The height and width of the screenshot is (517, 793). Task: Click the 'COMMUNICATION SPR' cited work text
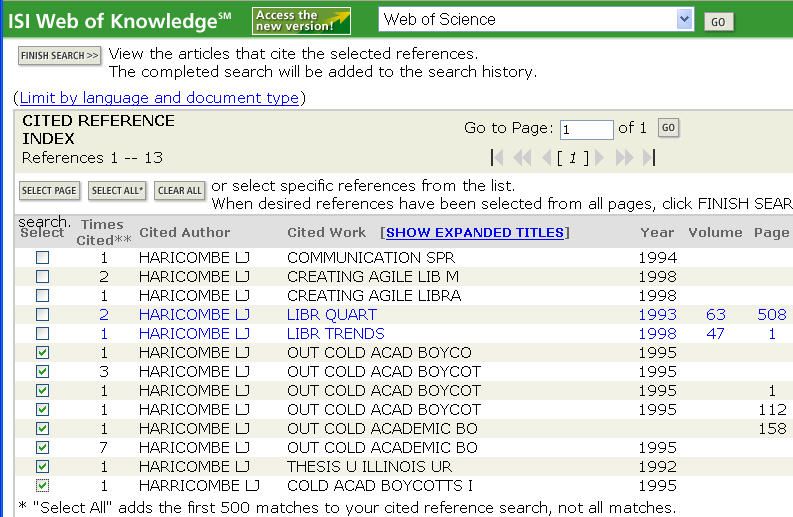coord(371,257)
